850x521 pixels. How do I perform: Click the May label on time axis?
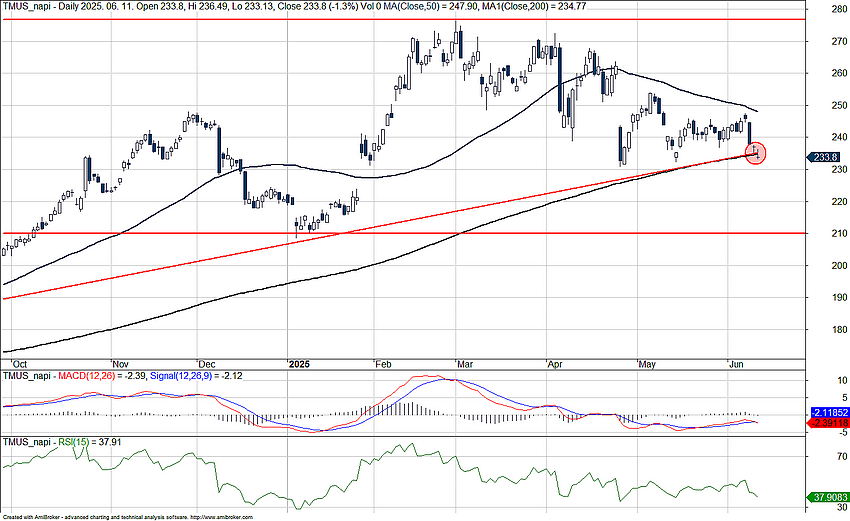coord(647,364)
